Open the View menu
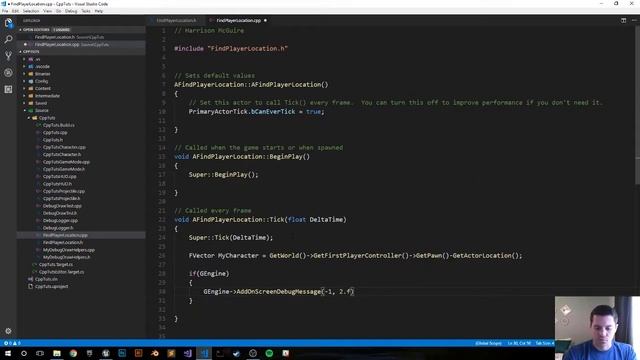Screen dimensions: 640x360 (x=48, y=11)
